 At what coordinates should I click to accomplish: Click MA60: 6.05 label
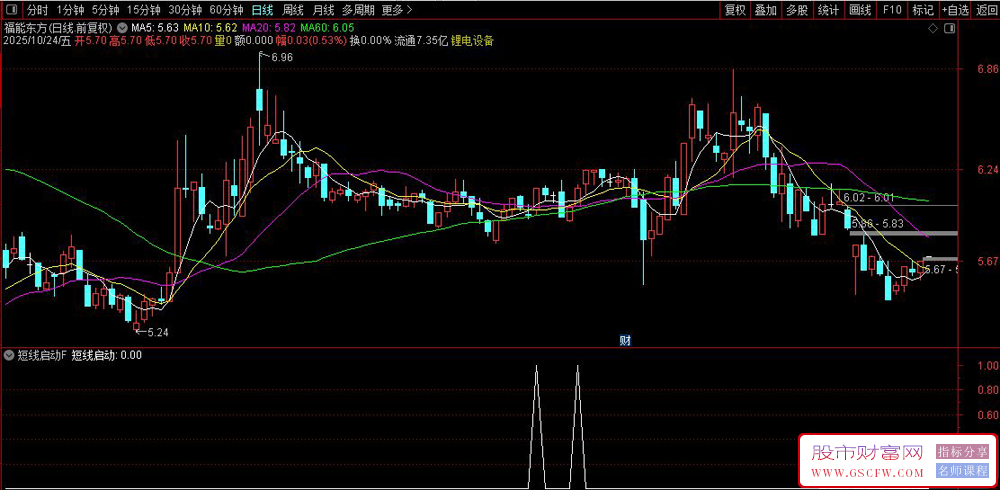click(328, 28)
